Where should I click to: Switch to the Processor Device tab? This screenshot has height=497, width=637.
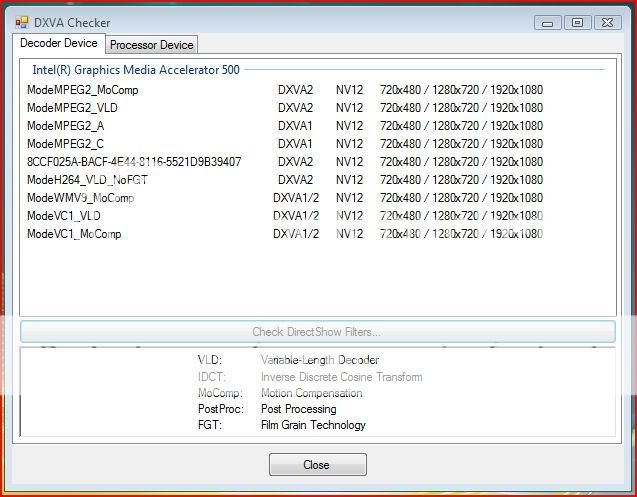point(151,45)
